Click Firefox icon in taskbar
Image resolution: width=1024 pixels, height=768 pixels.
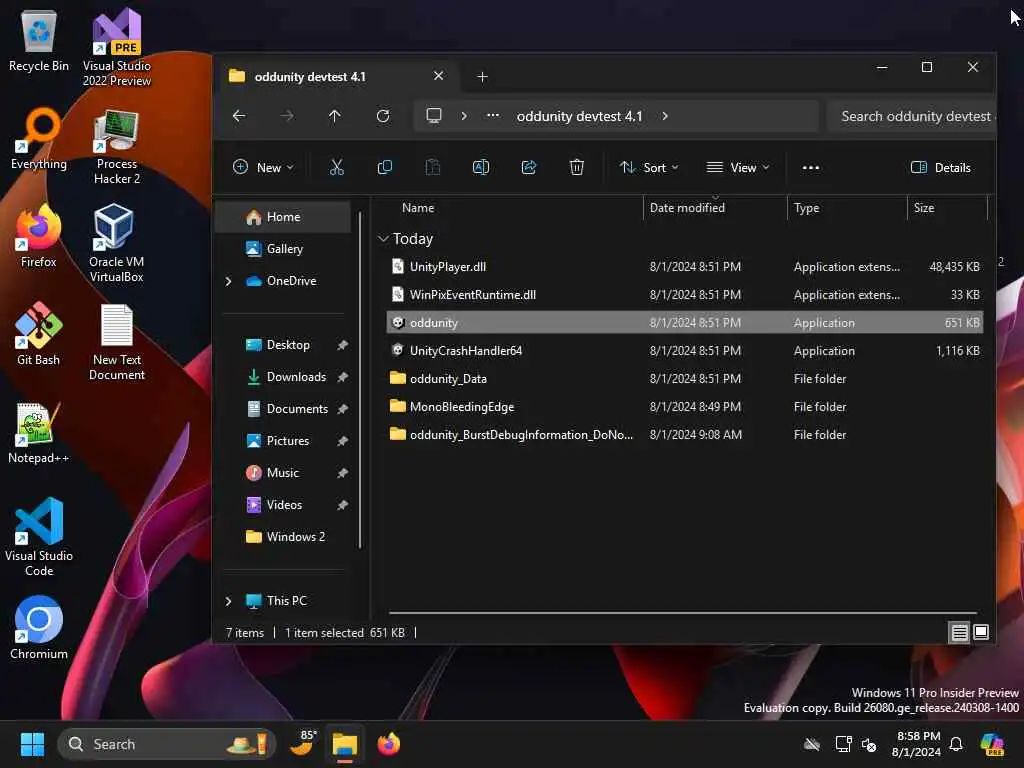[x=389, y=744]
